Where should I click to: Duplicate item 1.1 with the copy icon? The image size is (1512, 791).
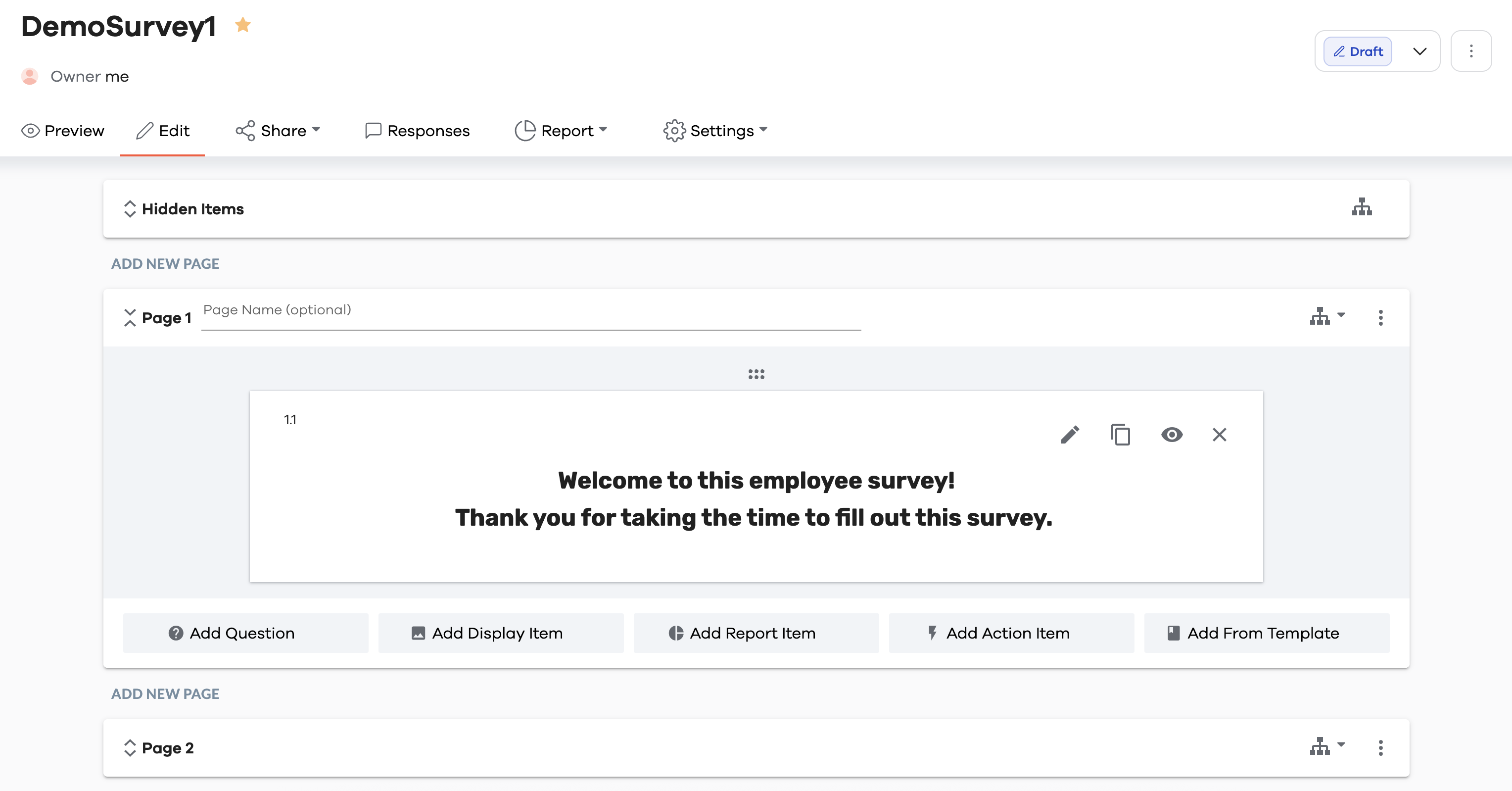(1120, 435)
